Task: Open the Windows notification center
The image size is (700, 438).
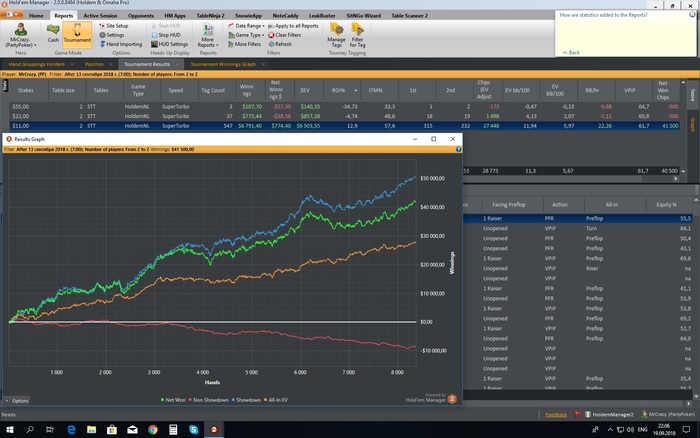Action: (x=687, y=430)
